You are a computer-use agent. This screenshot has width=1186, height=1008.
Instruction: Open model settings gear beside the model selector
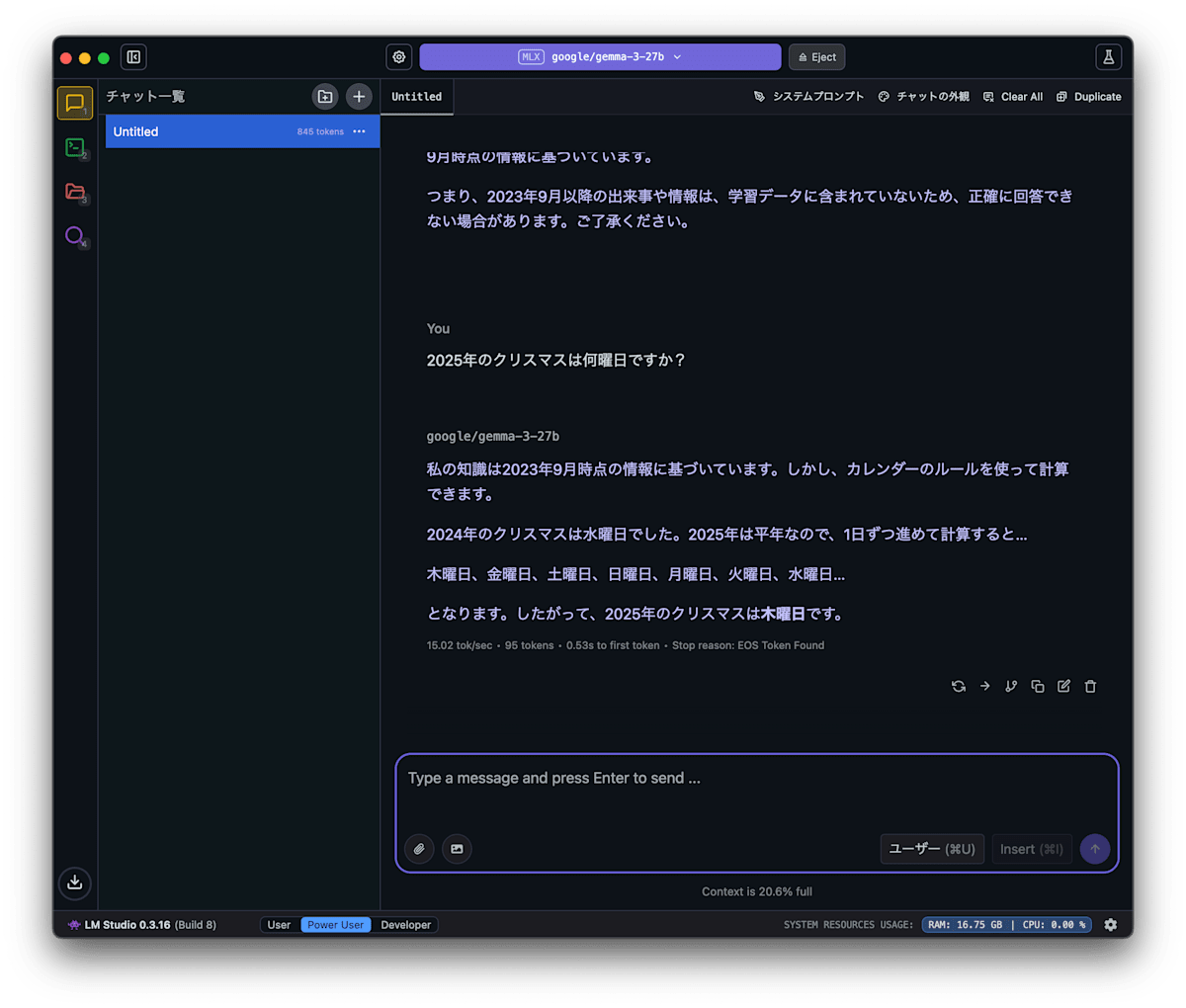click(x=399, y=57)
